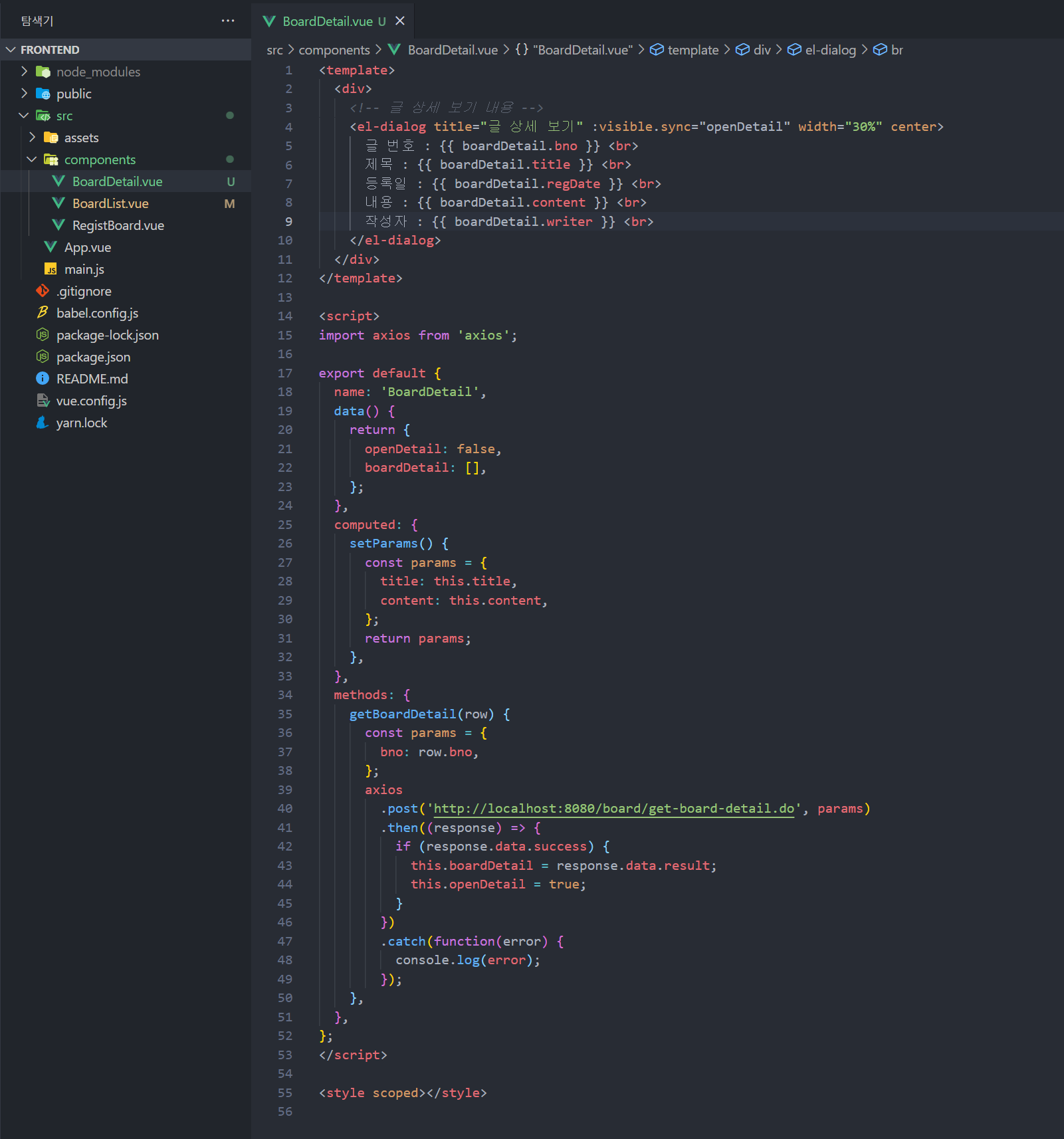This screenshot has height=1139, width=1064.
Task: Click info icon beside README.md
Action: click(43, 378)
